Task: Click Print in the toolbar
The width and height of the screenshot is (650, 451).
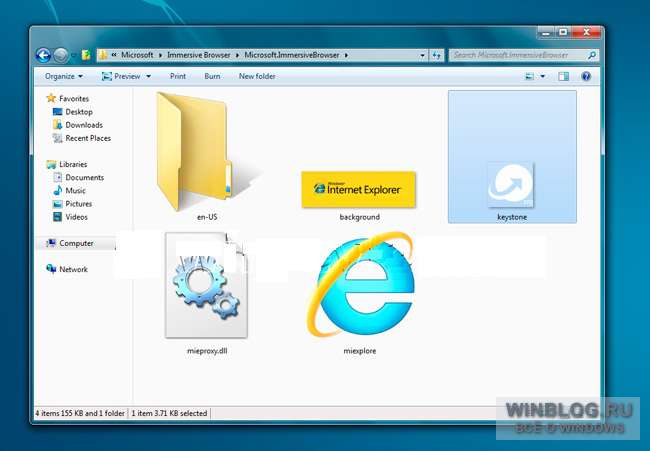Action: [x=178, y=76]
